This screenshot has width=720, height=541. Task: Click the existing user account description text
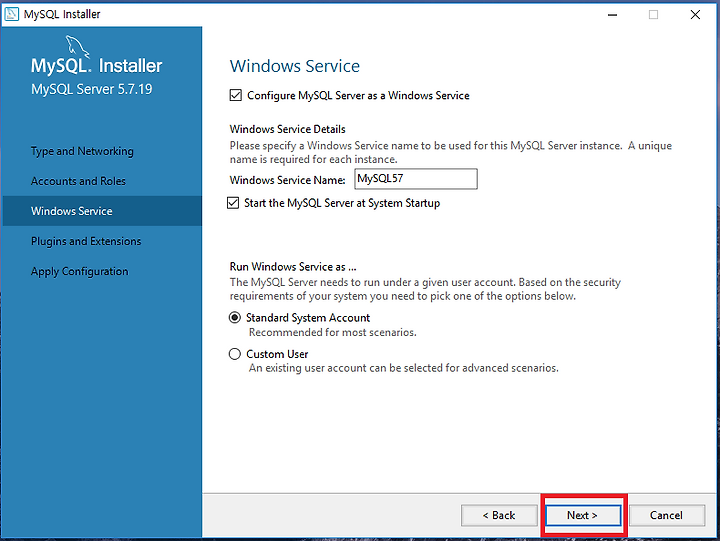(404, 368)
